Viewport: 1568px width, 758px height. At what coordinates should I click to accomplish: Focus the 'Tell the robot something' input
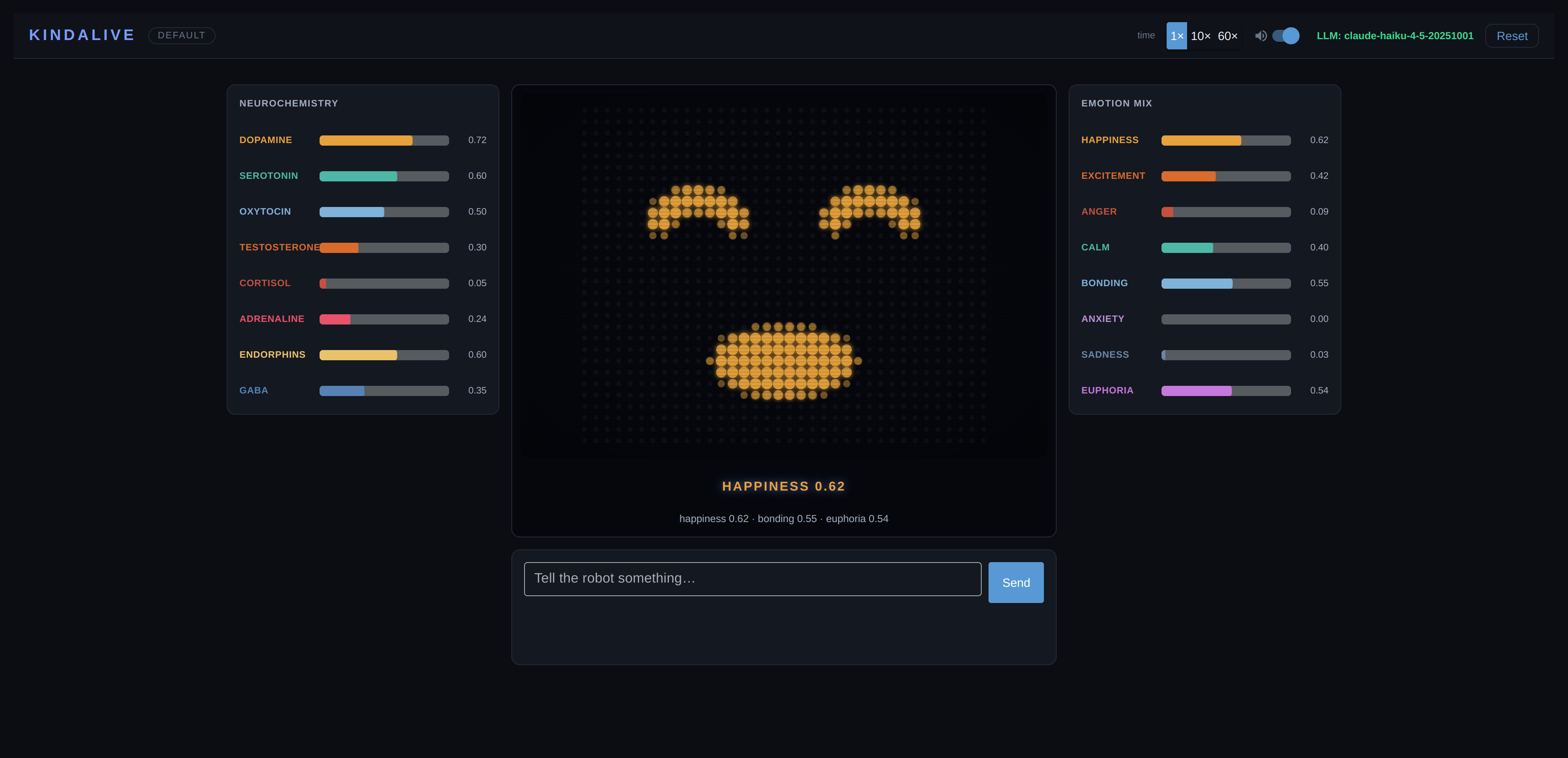click(x=752, y=579)
